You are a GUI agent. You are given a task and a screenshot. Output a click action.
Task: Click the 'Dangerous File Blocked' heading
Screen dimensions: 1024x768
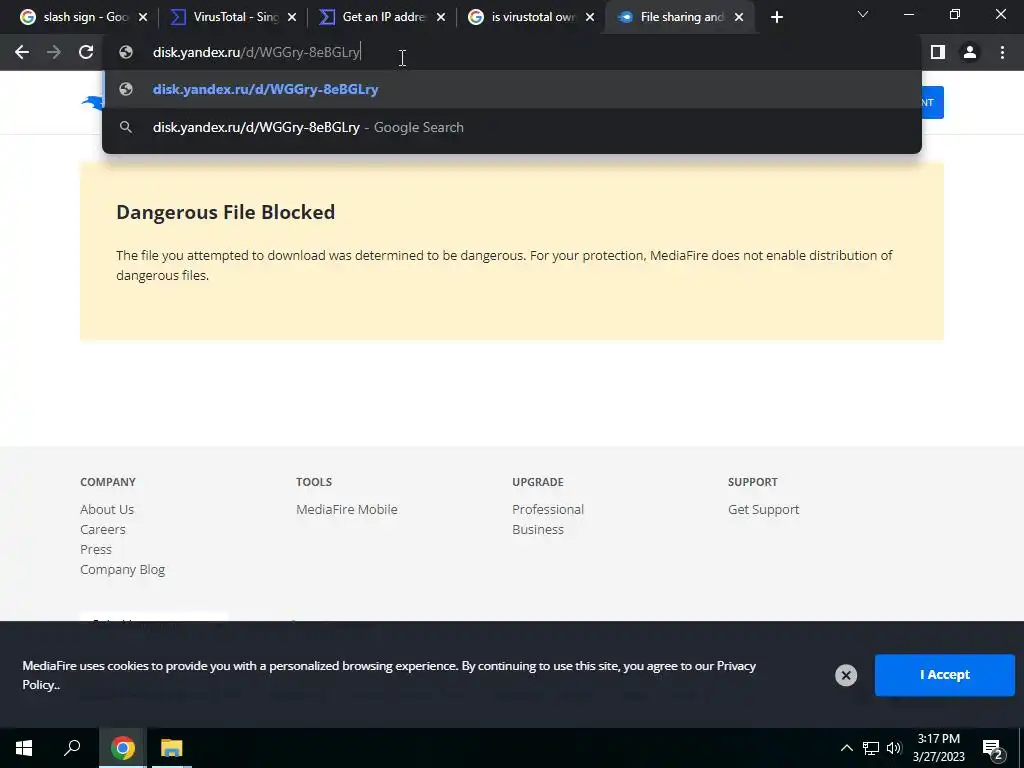point(225,212)
